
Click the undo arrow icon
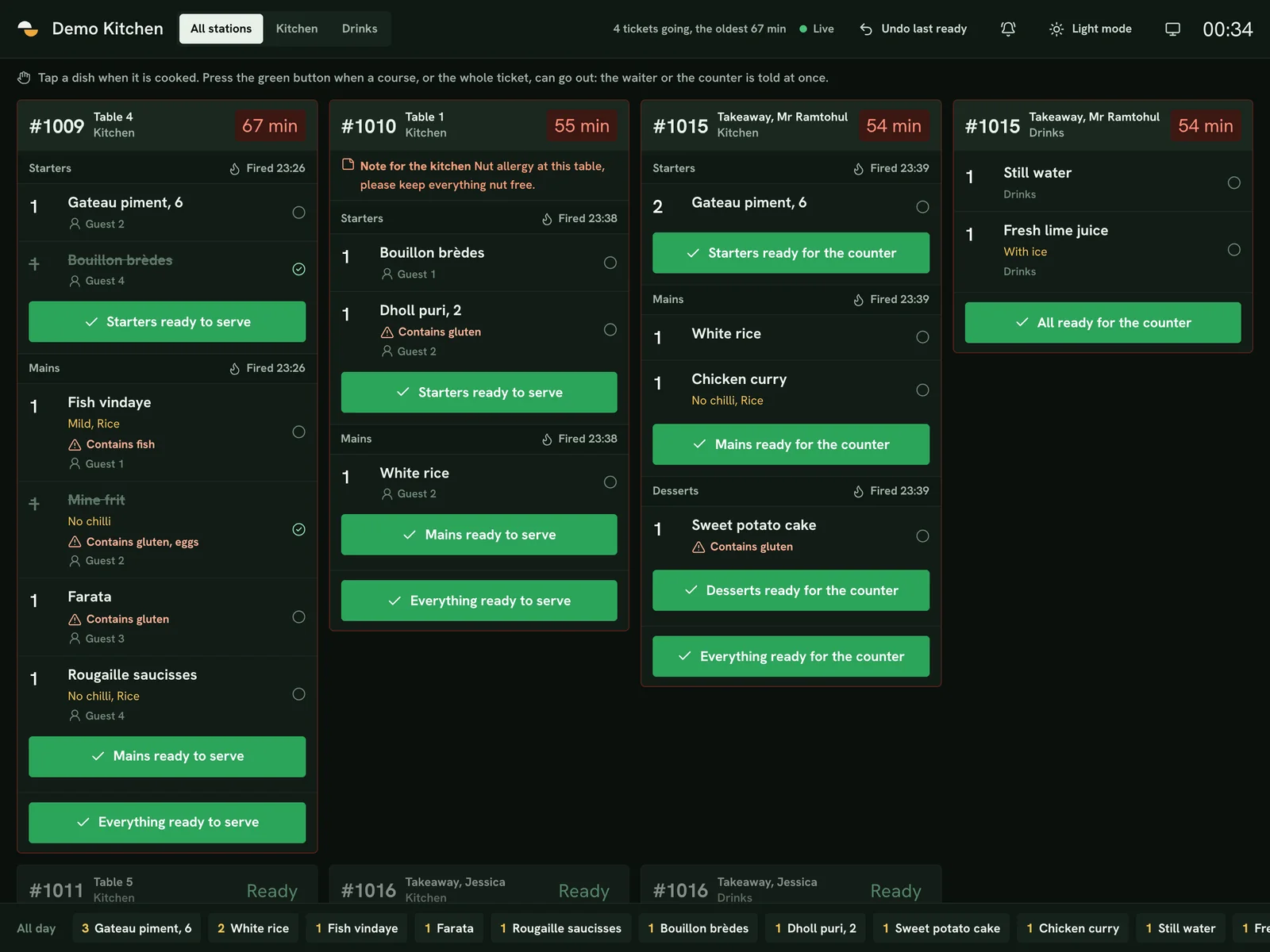866,29
